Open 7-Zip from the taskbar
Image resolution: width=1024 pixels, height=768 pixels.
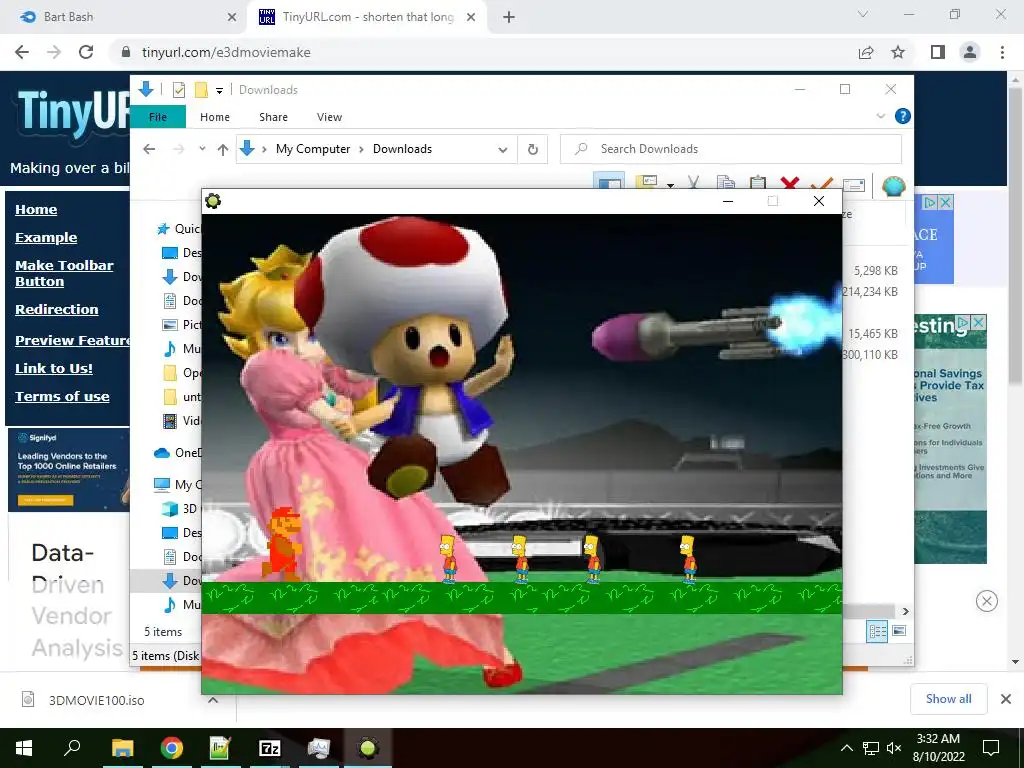pos(270,748)
